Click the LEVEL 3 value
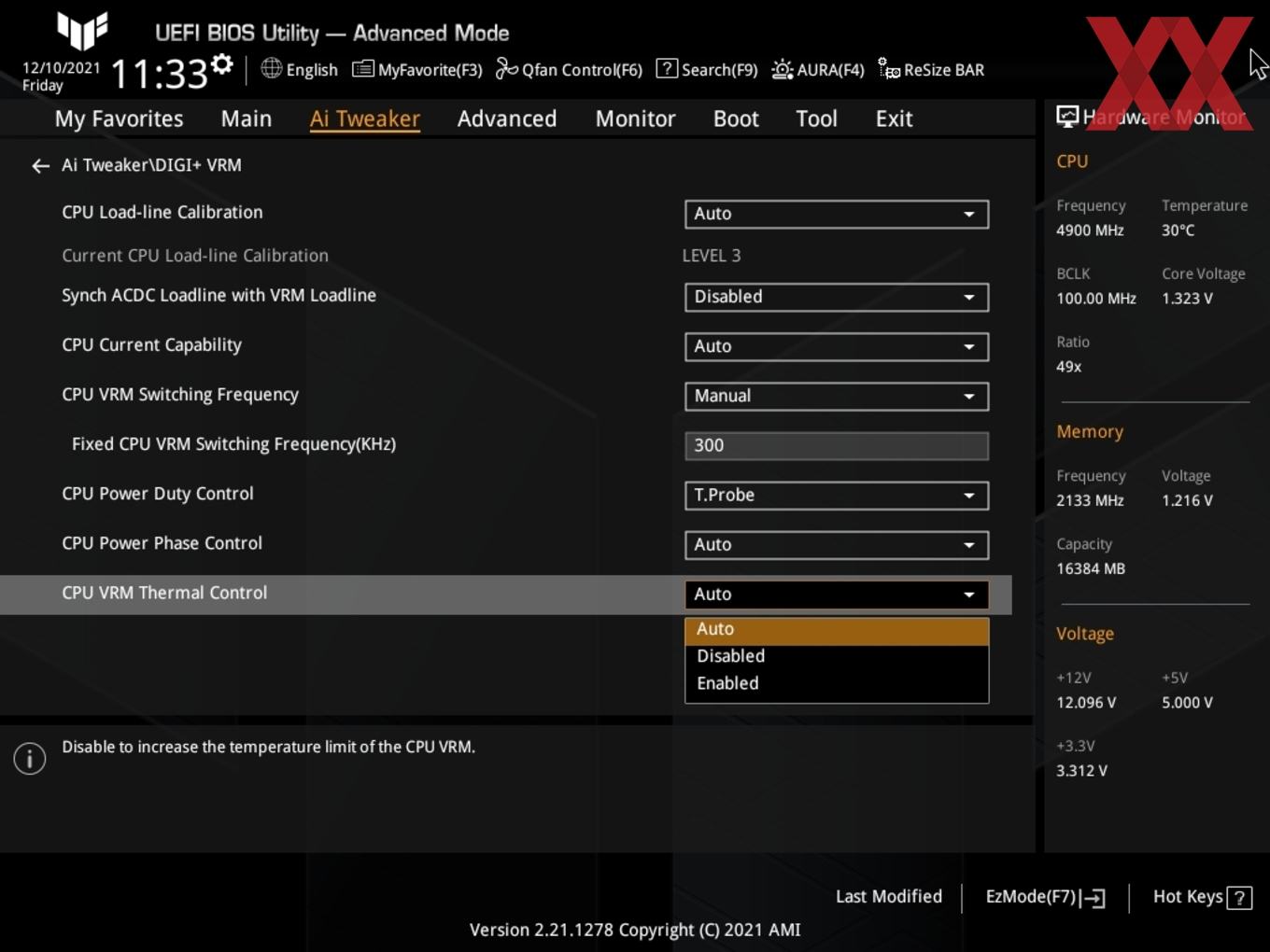The width and height of the screenshot is (1270, 952). click(x=712, y=256)
